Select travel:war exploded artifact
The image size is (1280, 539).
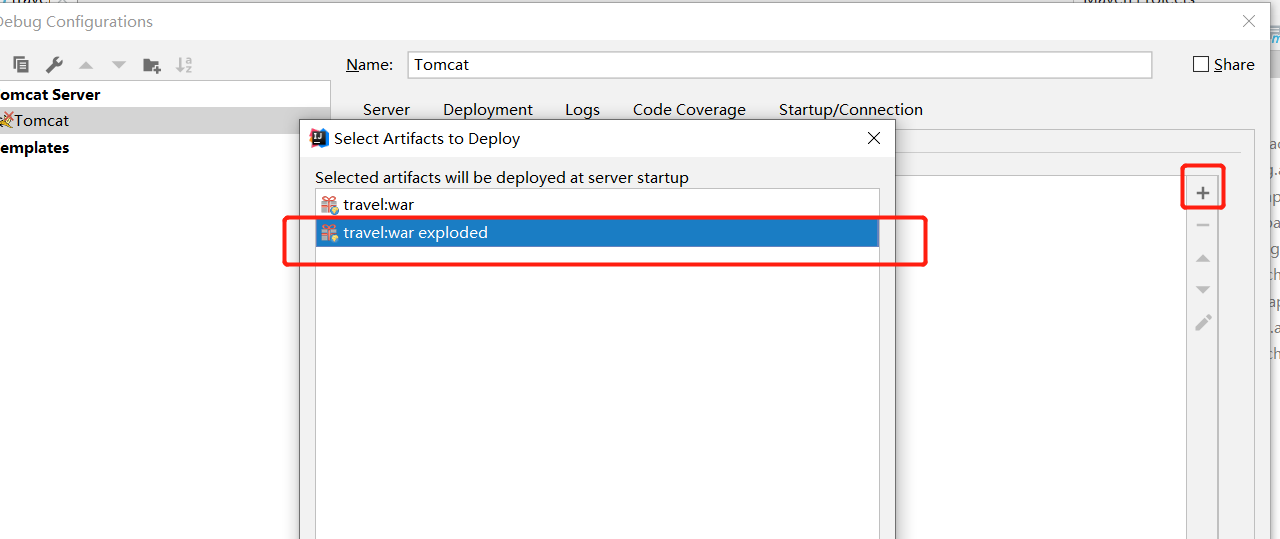[597, 233]
